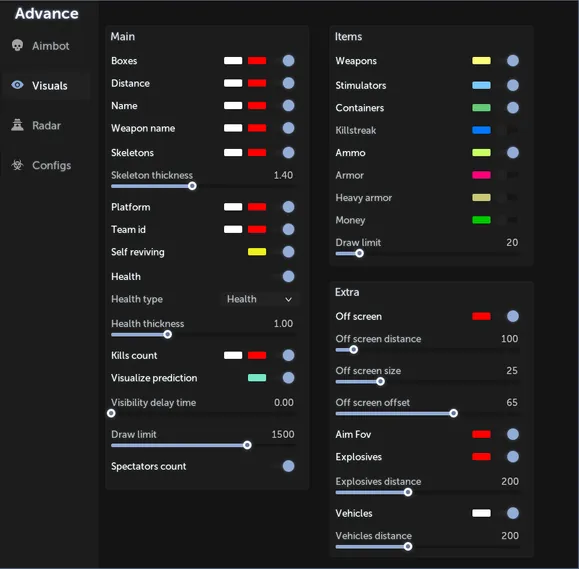The image size is (579, 569).
Task: Open the green Containers color swatch
Action: (482, 108)
